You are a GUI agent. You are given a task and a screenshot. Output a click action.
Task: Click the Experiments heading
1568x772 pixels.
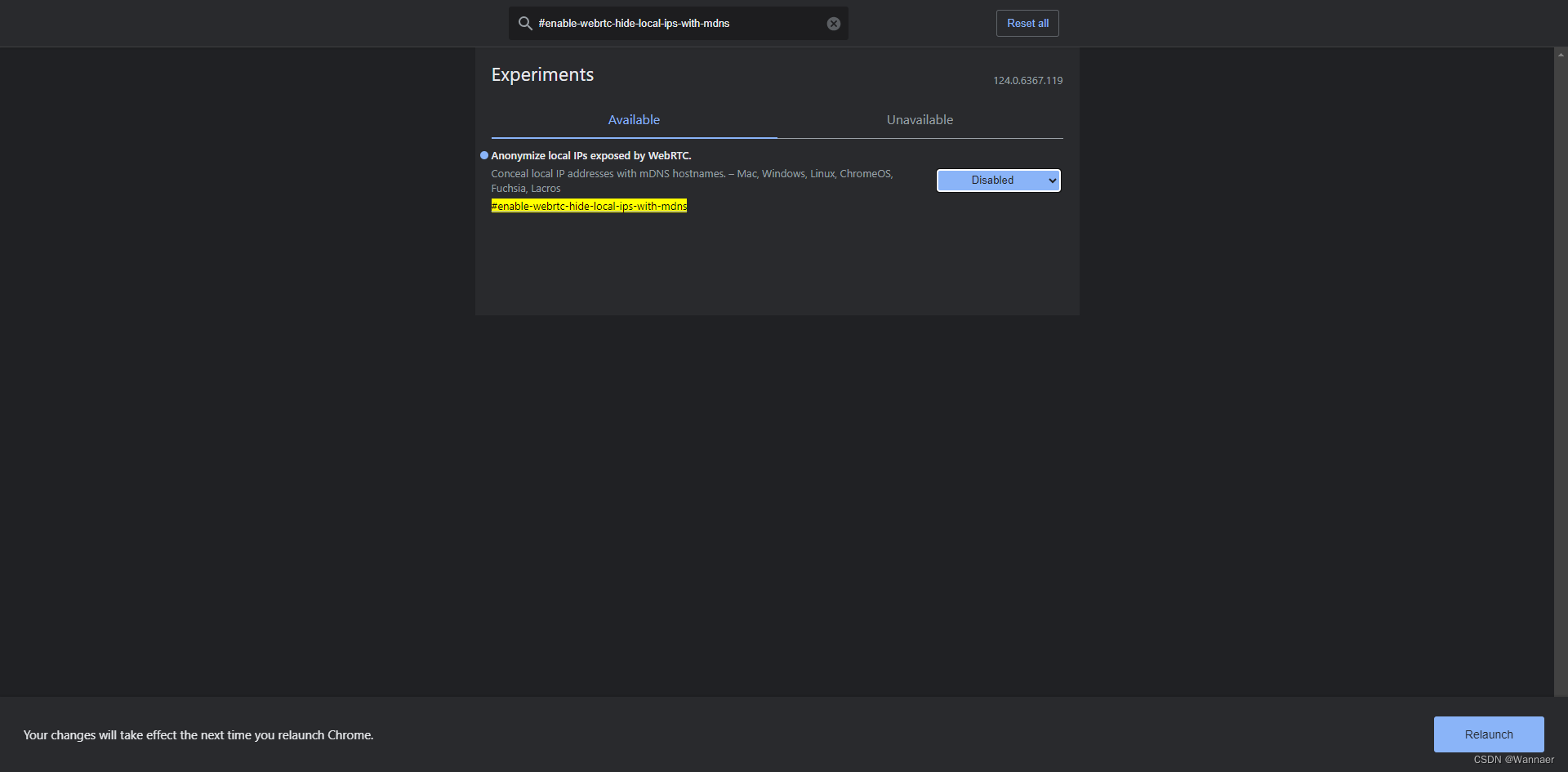(542, 75)
